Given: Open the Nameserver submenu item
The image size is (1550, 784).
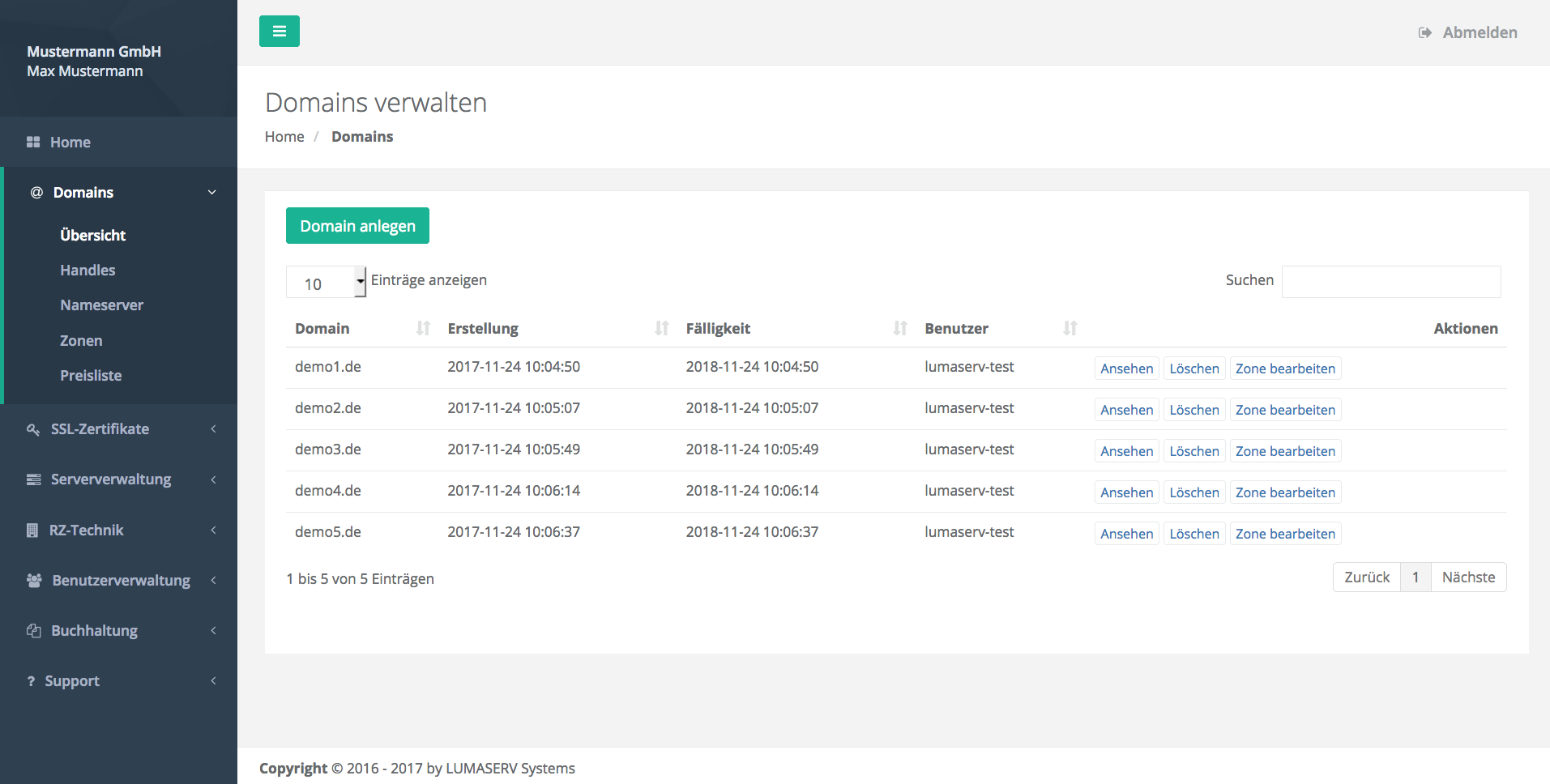Looking at the screenshot, I should click(x=101, y=305).
